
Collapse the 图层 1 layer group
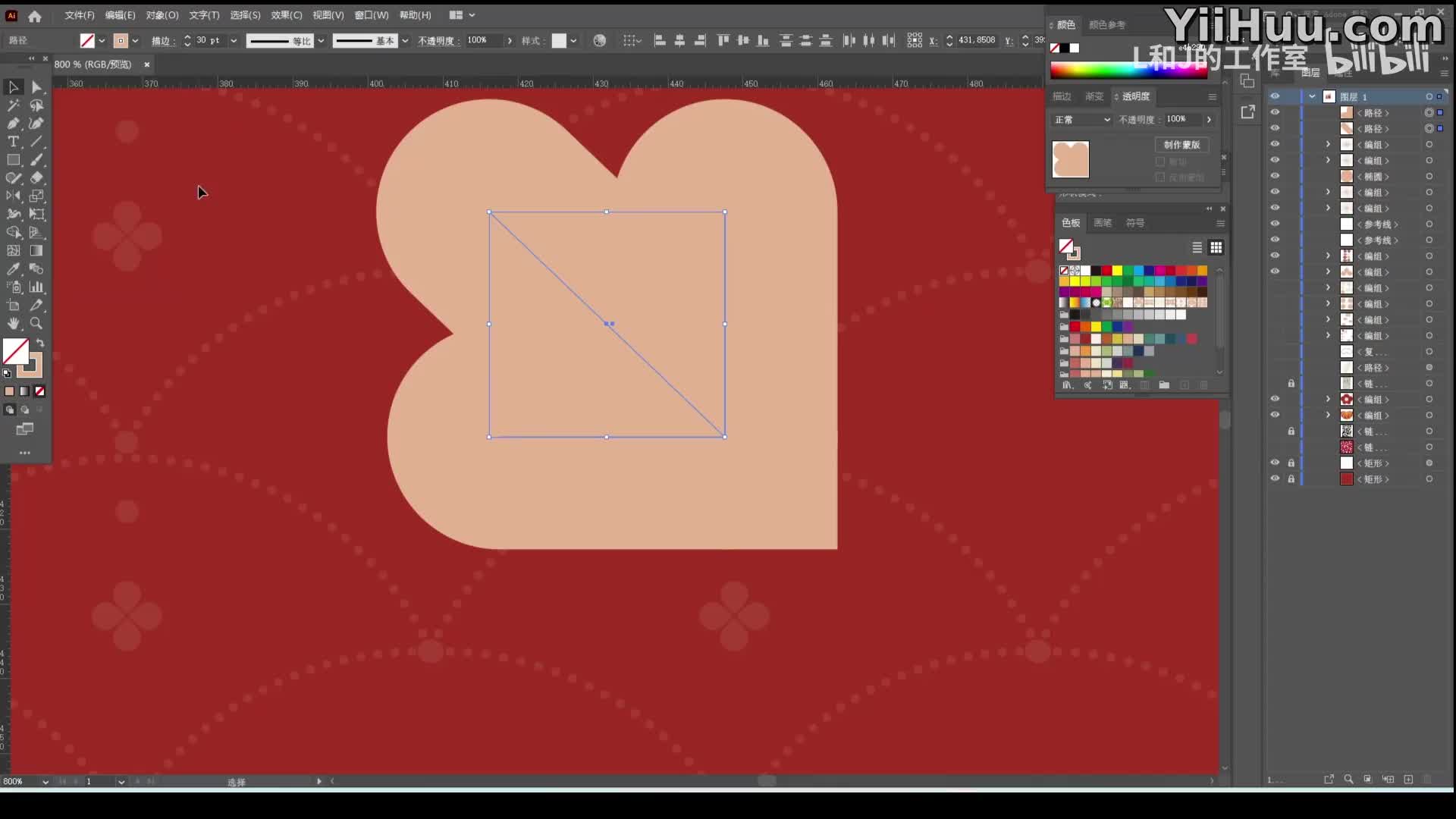[1312, 96]
